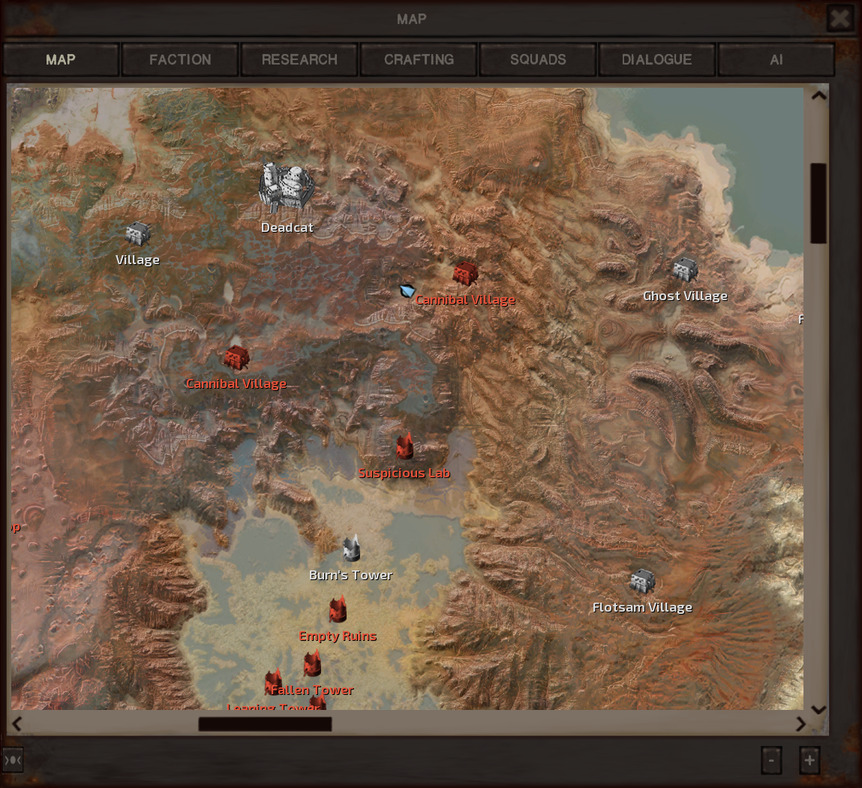Viewport: 862px width, 788px height.
Task: Click the Cannibal Village icon near player marker
Action: click(465, 273)
